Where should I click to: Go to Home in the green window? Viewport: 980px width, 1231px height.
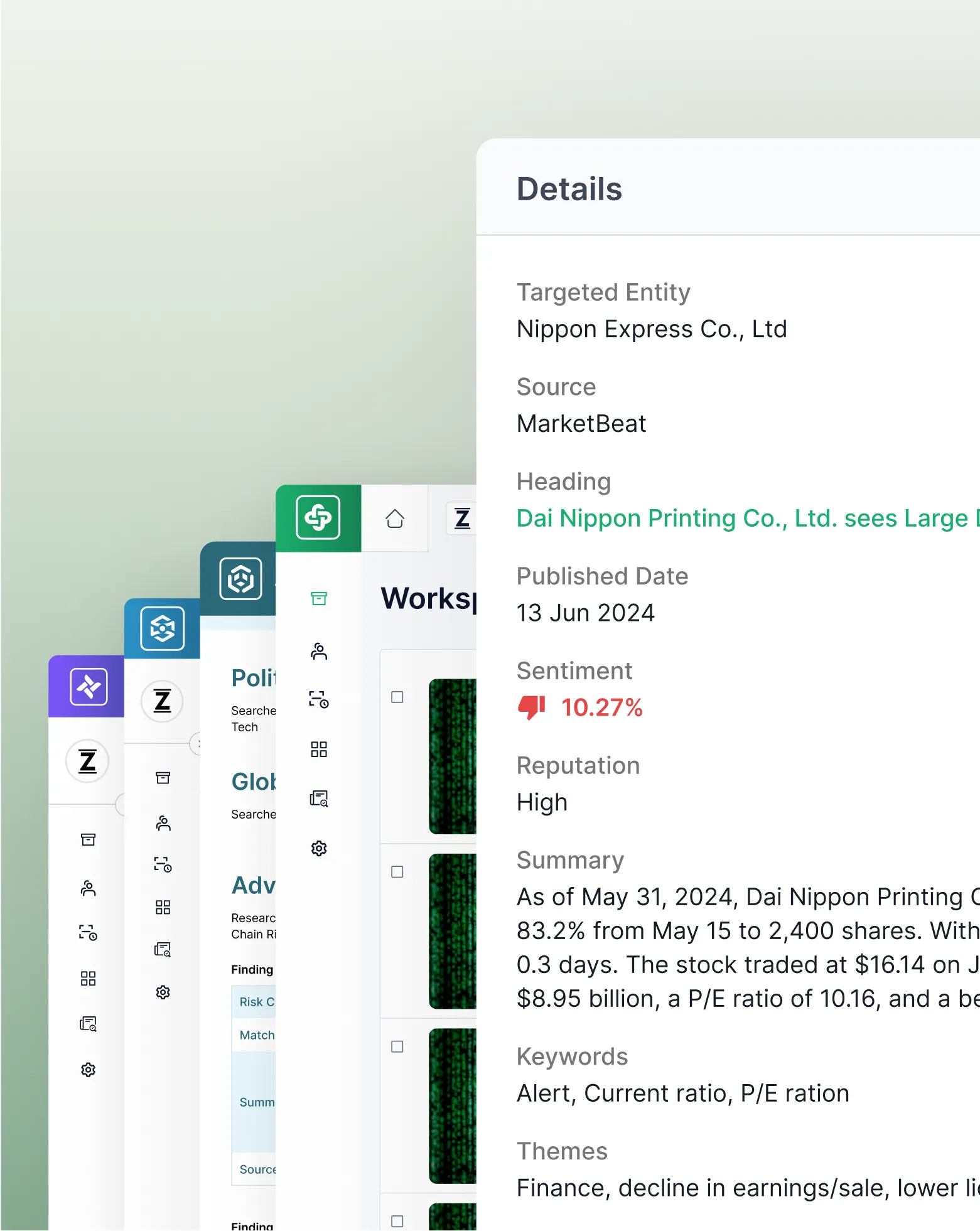(395, 519)
